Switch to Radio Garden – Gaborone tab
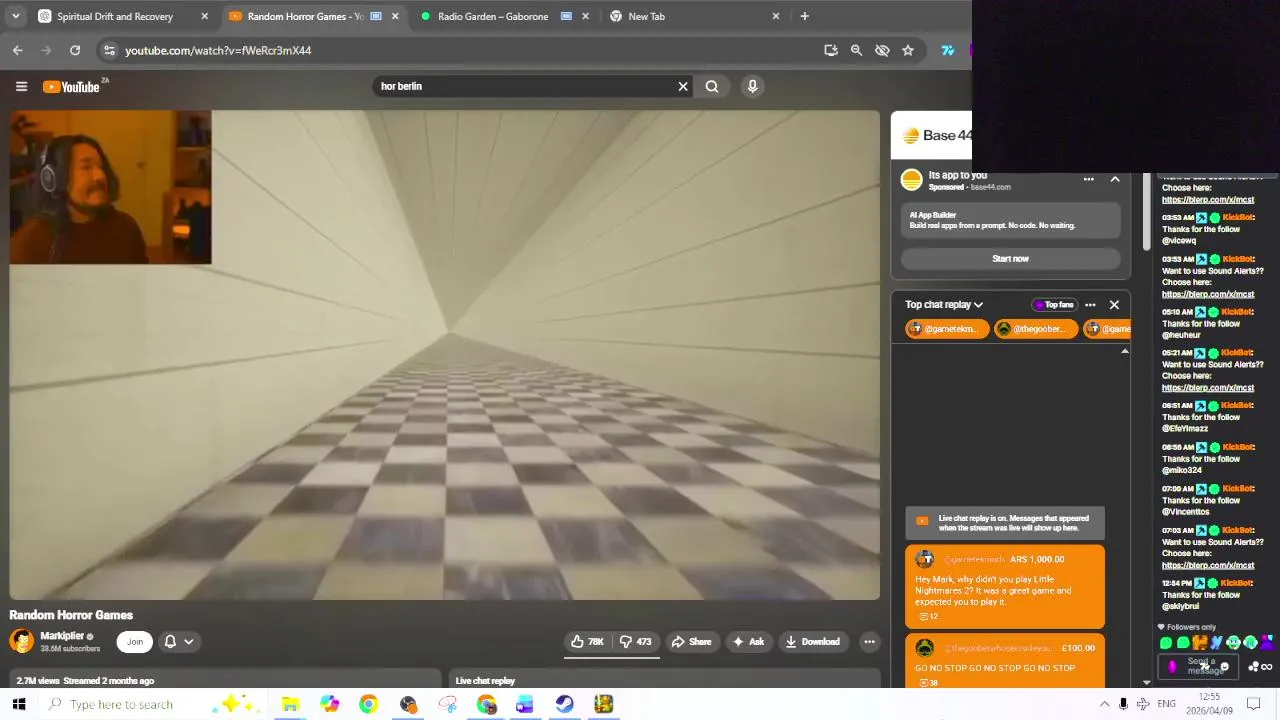 (493, 16)
